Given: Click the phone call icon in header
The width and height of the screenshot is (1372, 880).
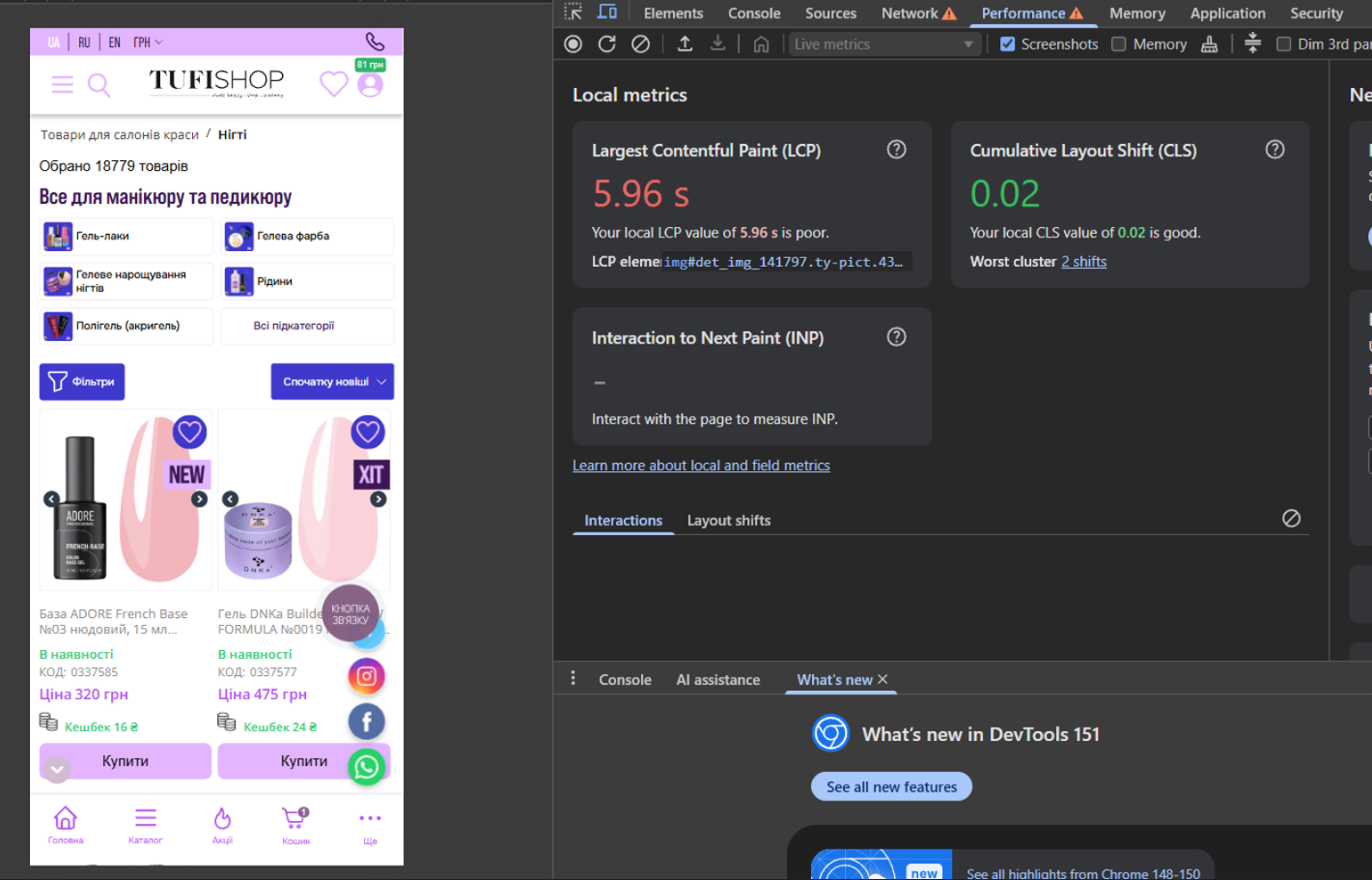Looking at the screenshot, I should (376, 42).
